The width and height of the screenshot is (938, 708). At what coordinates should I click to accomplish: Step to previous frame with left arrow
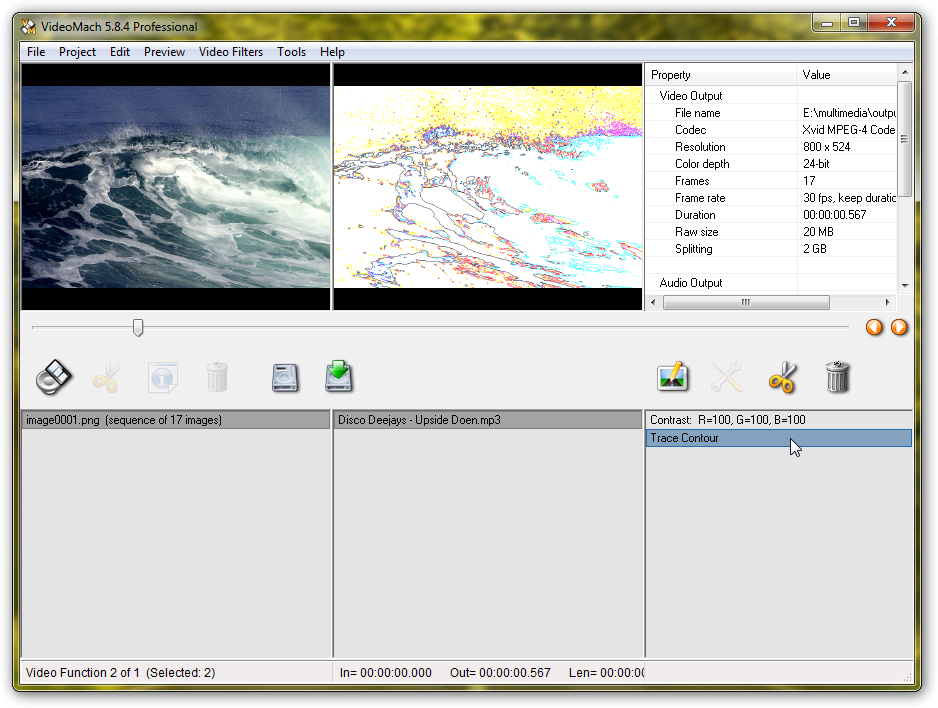point(874,327)
